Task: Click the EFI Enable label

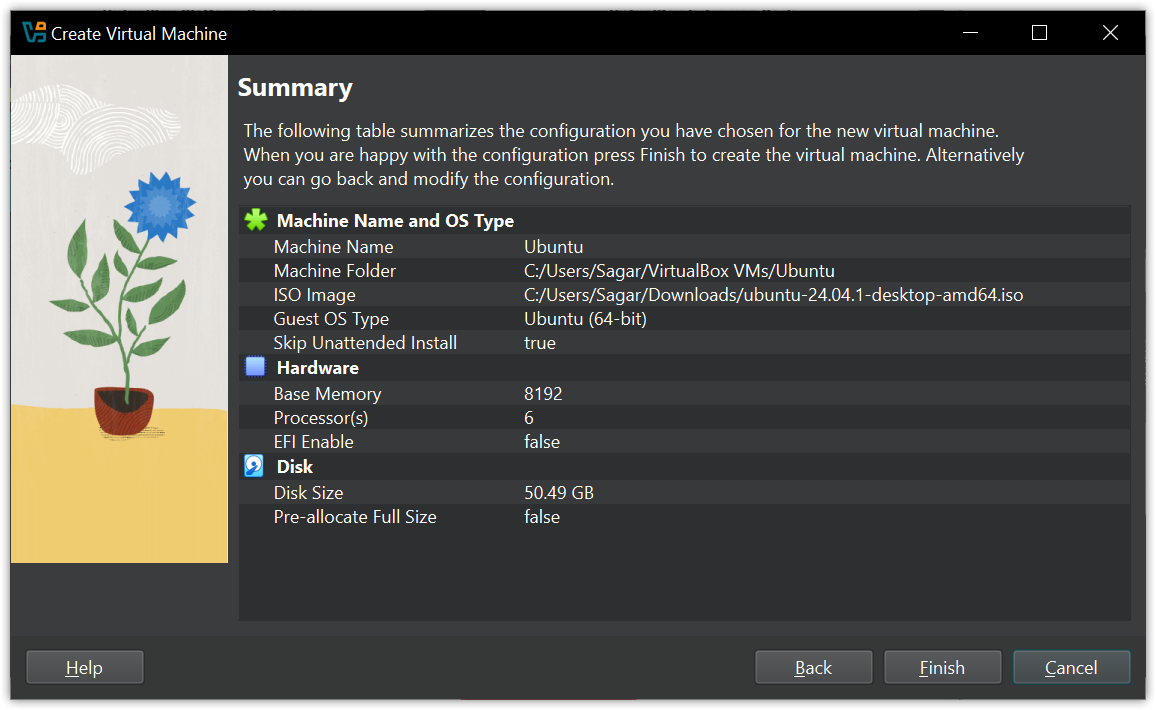Action: pyautogui.click(x=314, y=442)
